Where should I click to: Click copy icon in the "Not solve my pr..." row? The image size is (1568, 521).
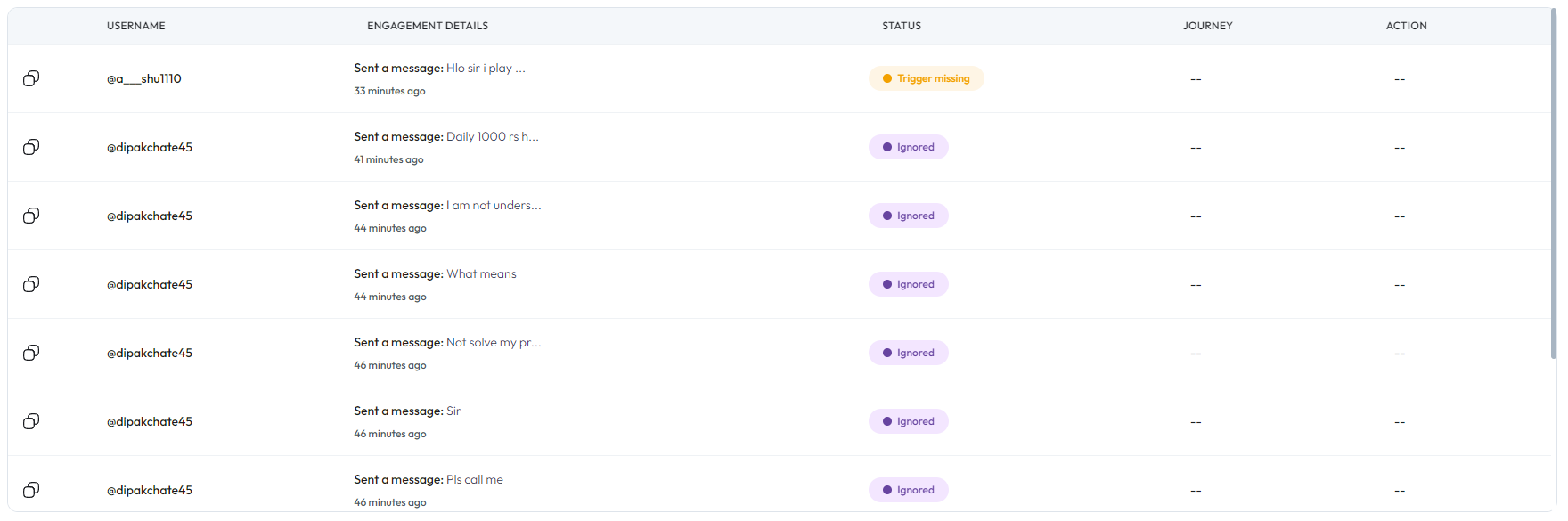pyautogui.click(x=31, y=353)
